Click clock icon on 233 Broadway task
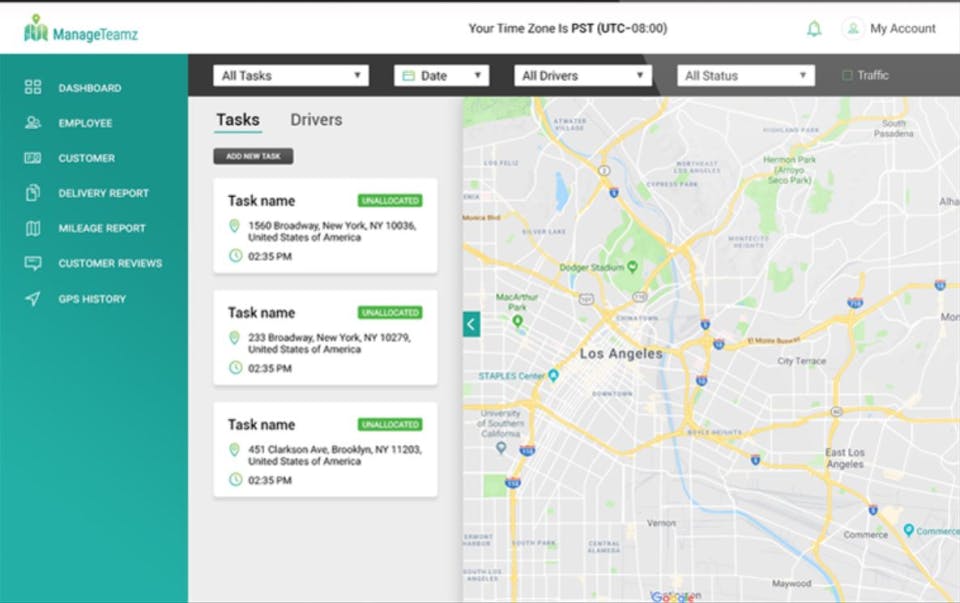This screenshot has height=603, width=960. (236, 368)
